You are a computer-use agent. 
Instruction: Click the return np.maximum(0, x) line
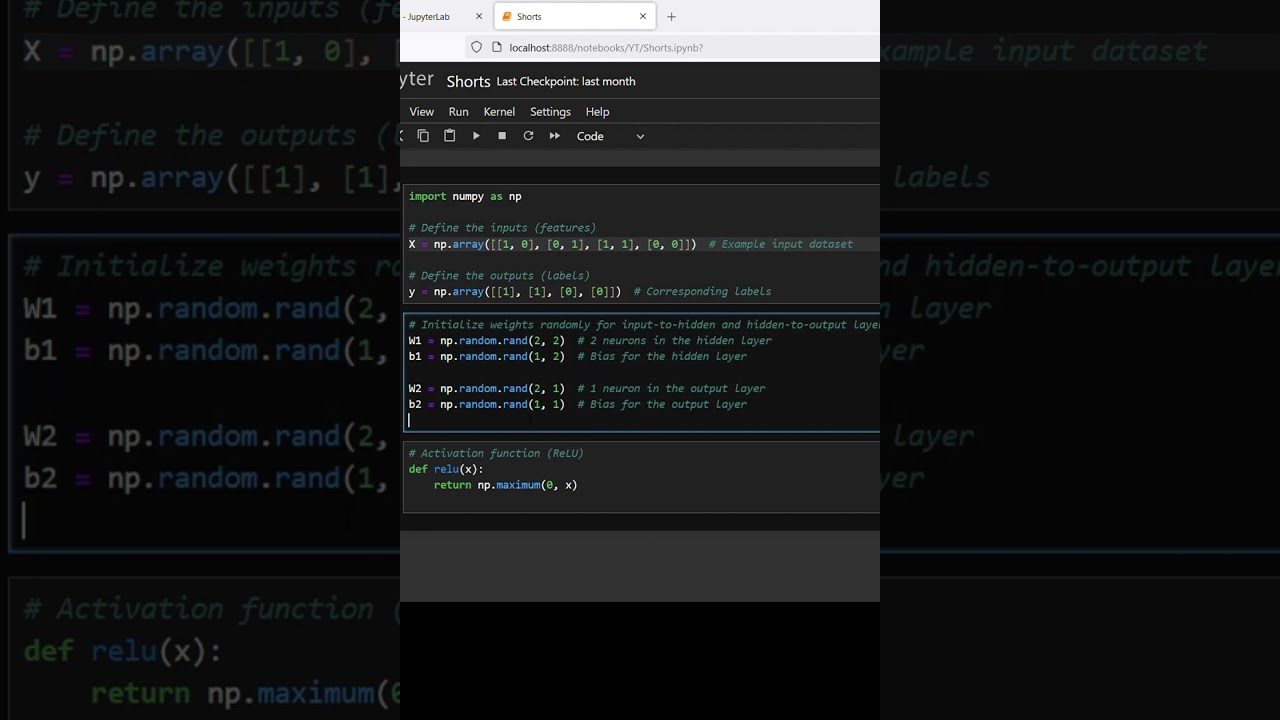505,485
